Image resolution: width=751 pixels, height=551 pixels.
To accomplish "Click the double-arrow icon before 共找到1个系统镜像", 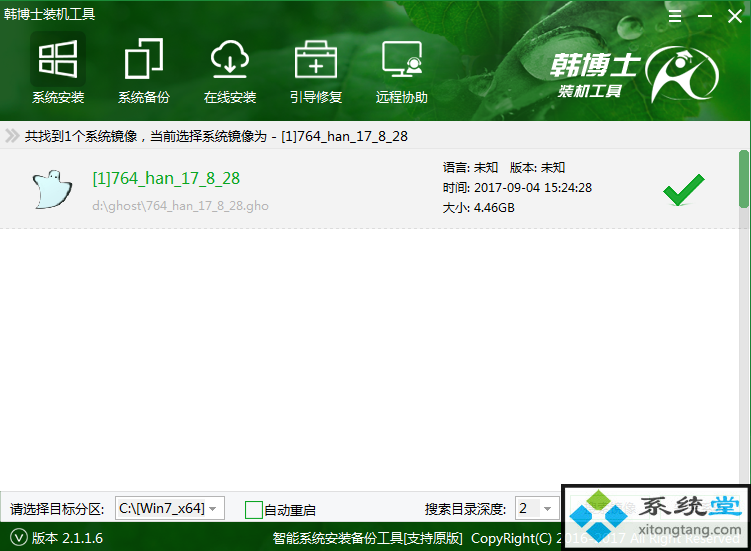I will (x=12, y=136).
